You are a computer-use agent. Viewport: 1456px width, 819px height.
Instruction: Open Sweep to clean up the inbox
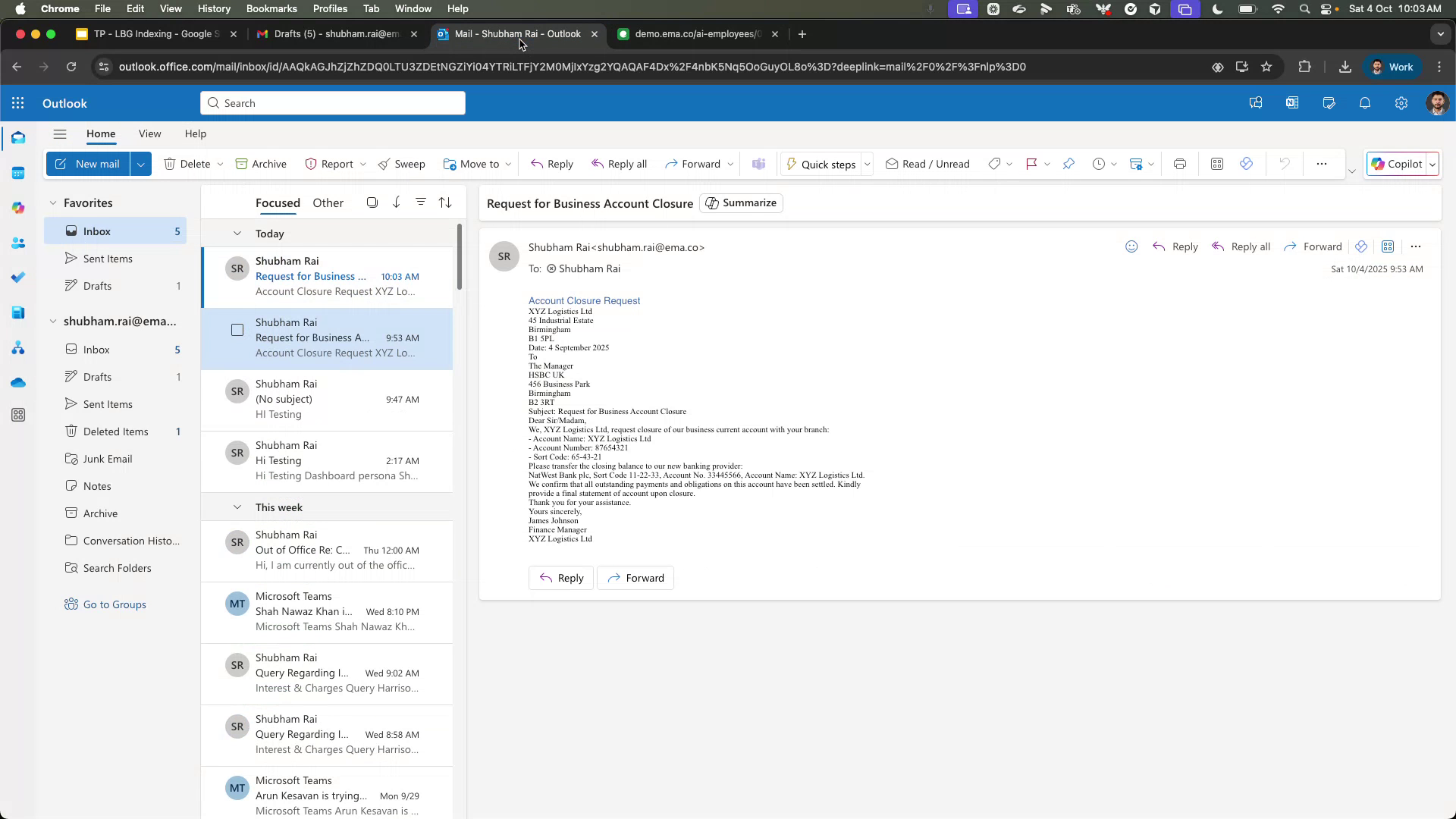click(x=403, y=164)
